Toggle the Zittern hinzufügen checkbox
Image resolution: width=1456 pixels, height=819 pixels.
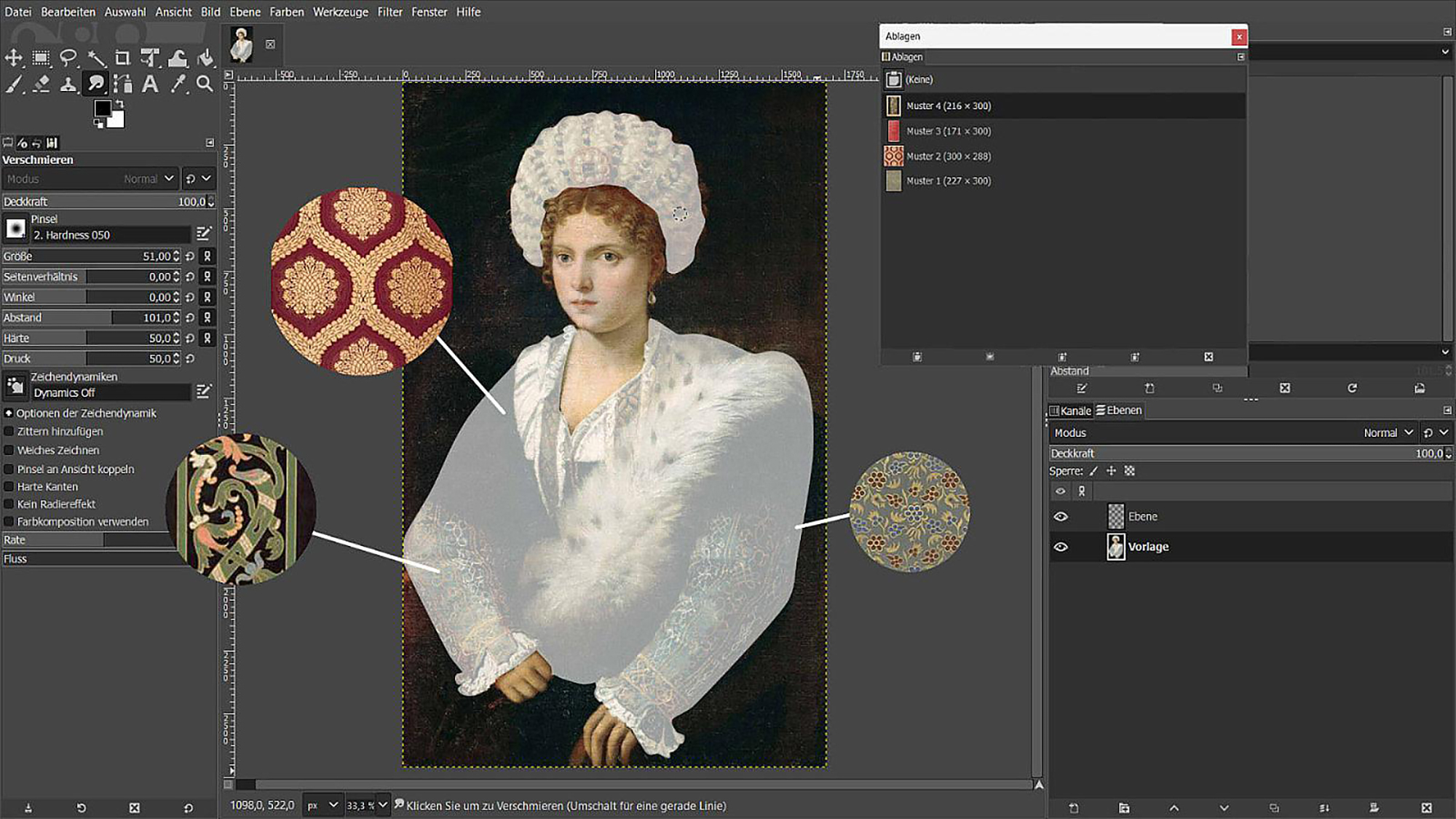[x=9, y=431]
